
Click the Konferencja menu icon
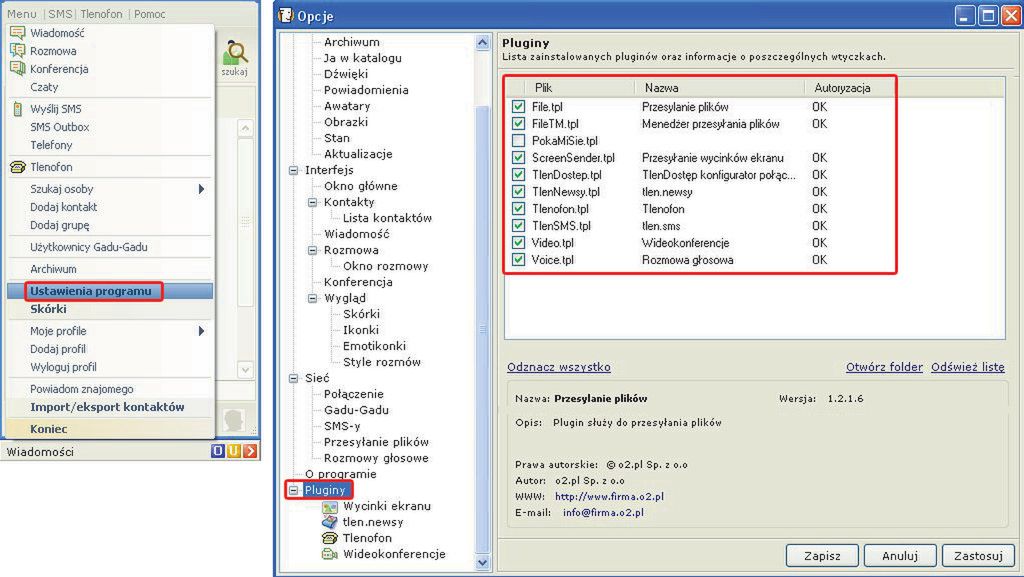(18, 69)
